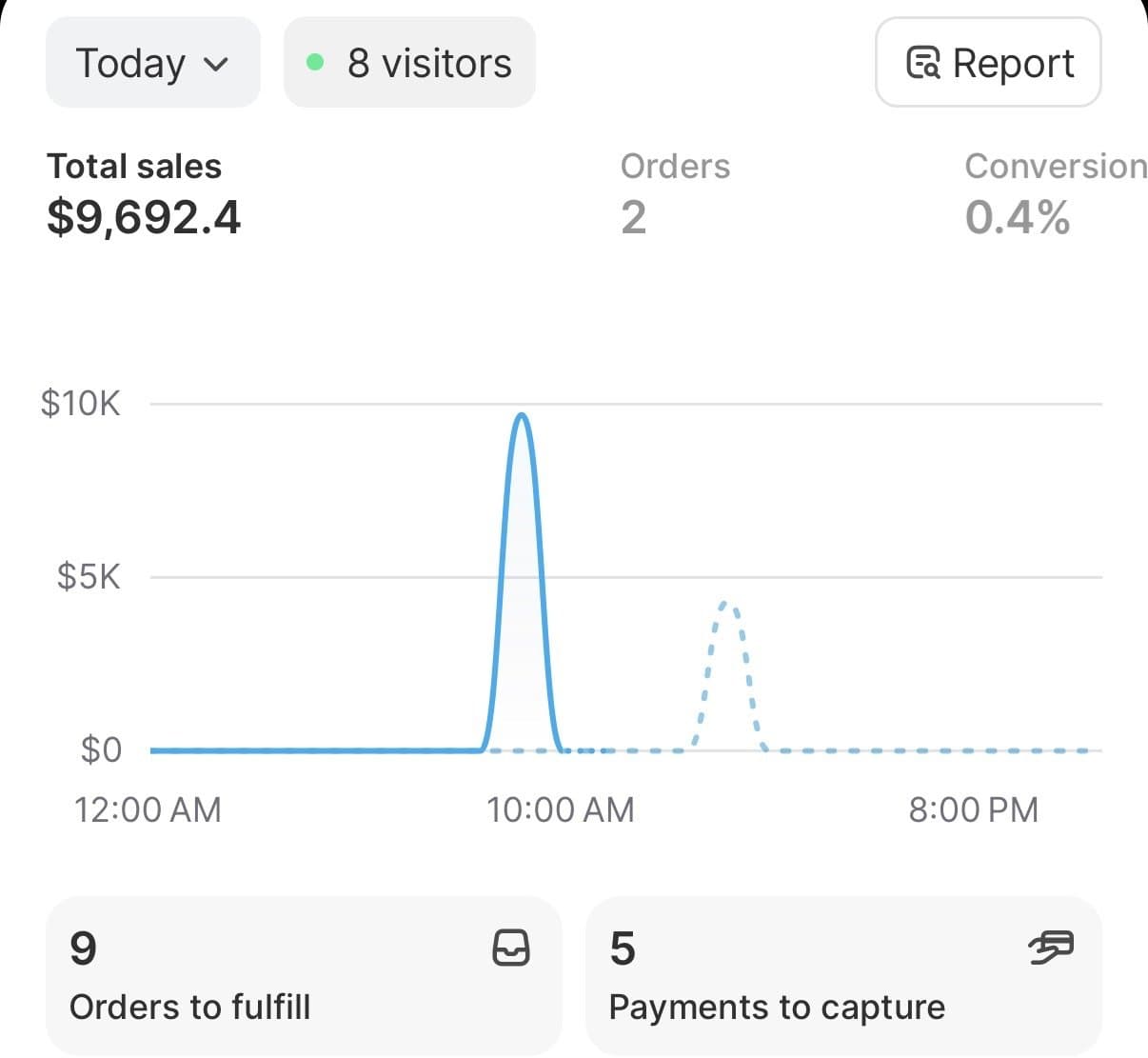Click the Report magnifier icon
Screen dimensions: 1148x1058
click(922, 63)
